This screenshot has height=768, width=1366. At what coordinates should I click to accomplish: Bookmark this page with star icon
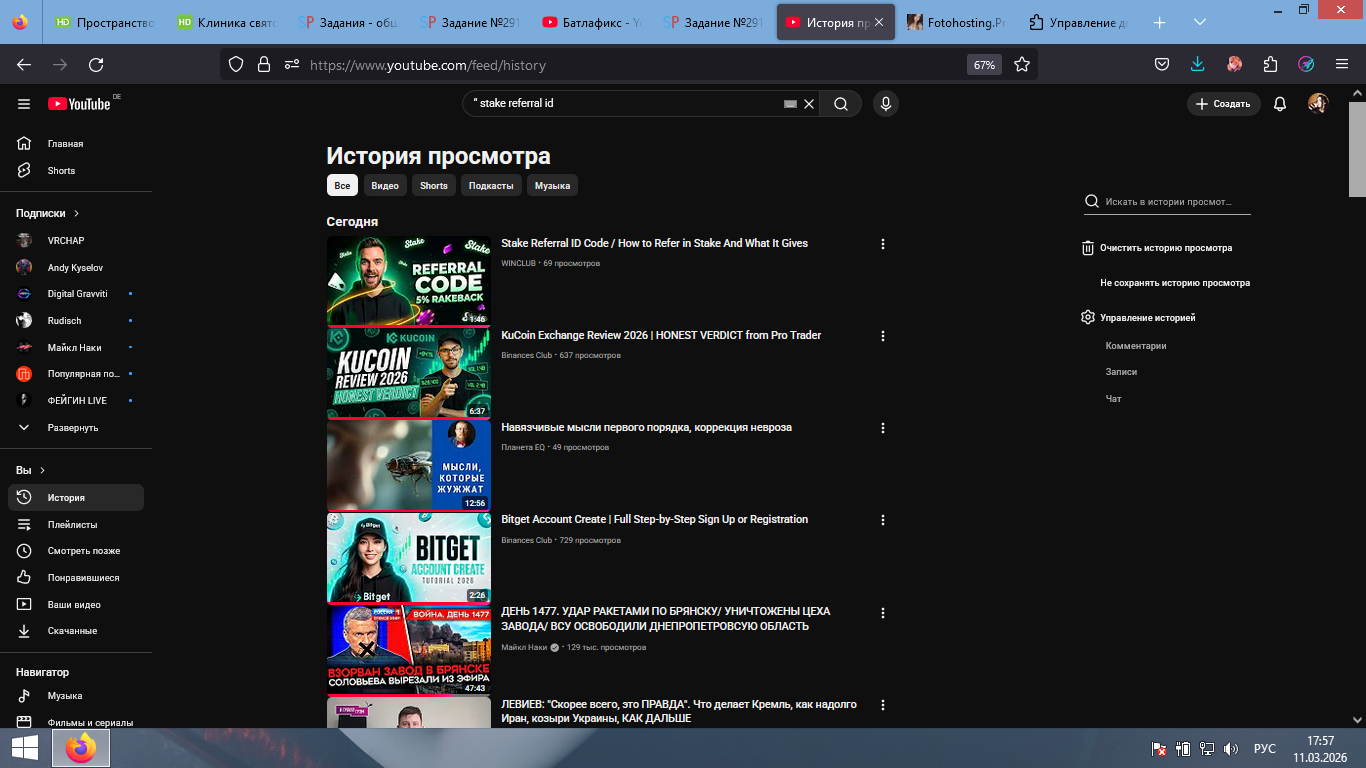[1021, 64]
